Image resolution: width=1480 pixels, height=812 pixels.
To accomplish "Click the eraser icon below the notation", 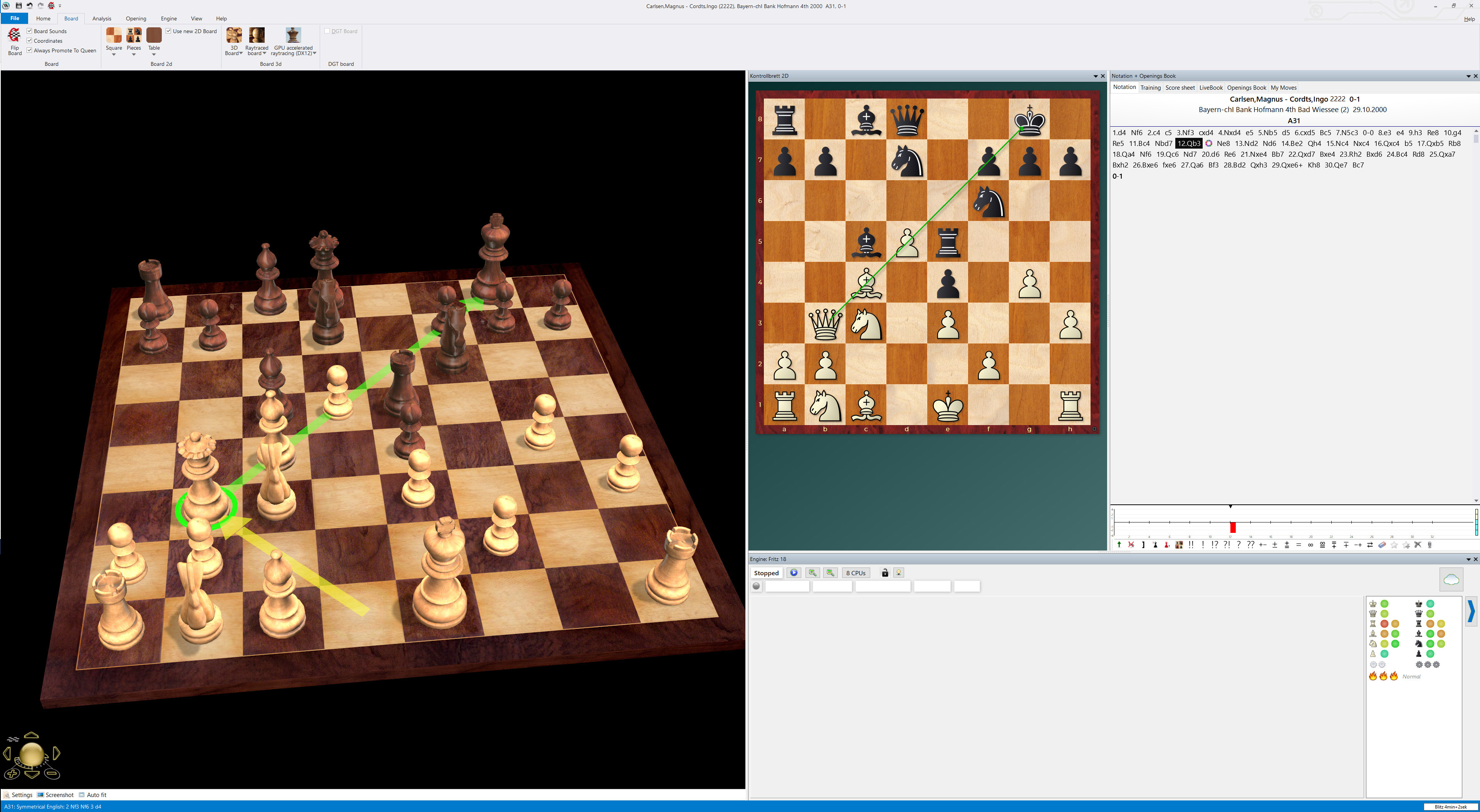I will coord(1382,544).
